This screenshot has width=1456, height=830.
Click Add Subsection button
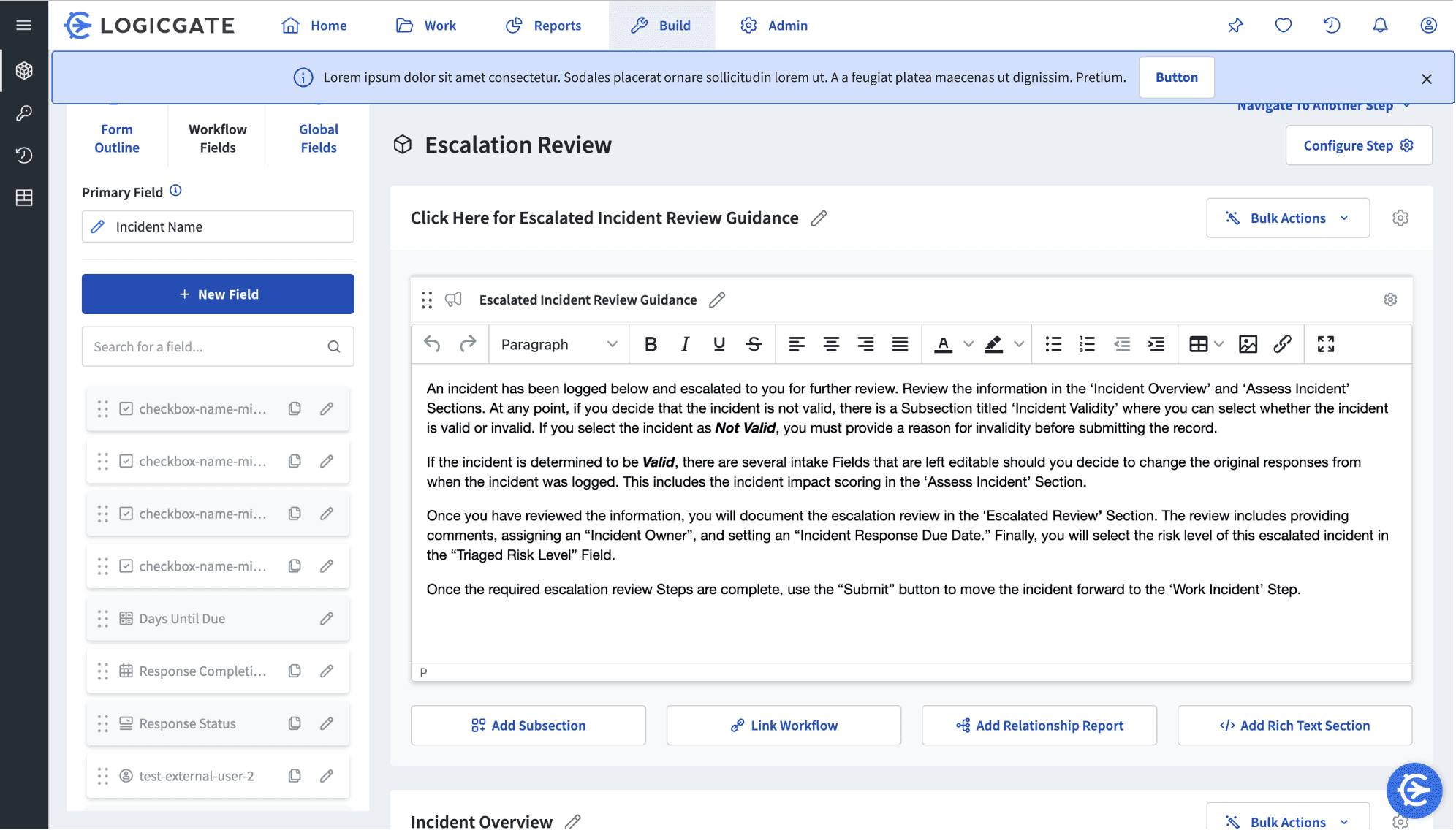[528, 726]
